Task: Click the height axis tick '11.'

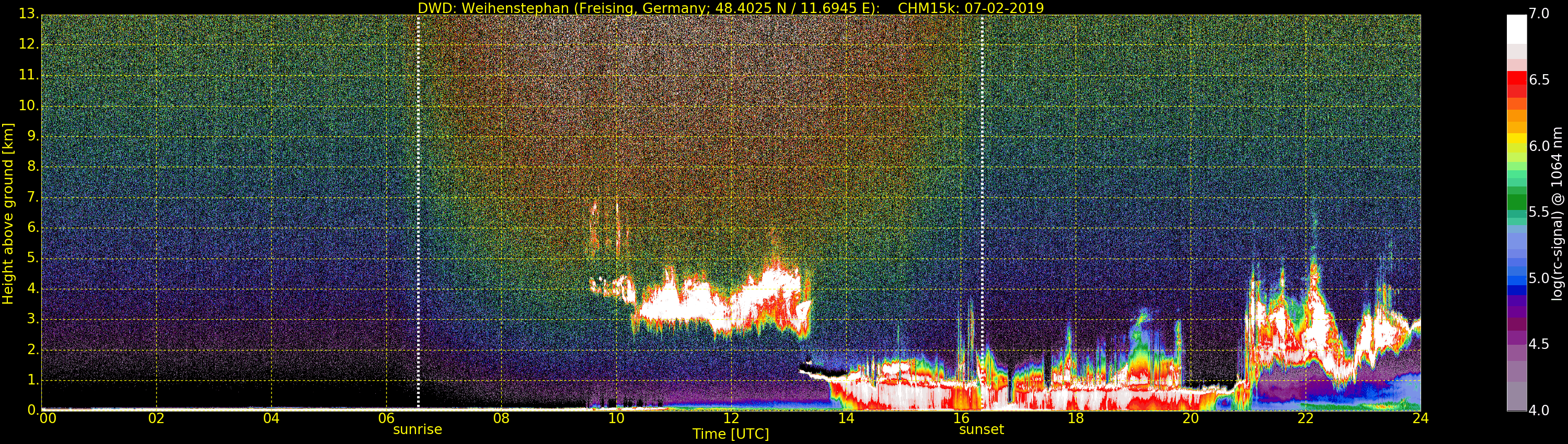Action: click(29, 75)
